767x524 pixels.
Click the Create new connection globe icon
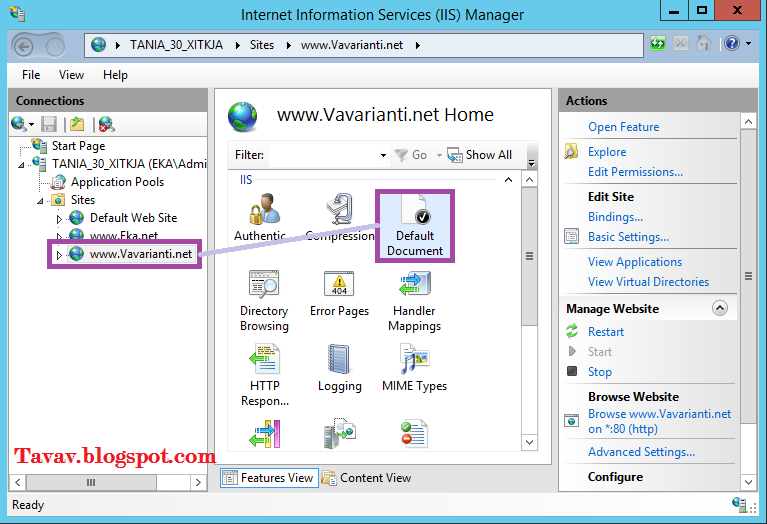click(x=19, y=124)
